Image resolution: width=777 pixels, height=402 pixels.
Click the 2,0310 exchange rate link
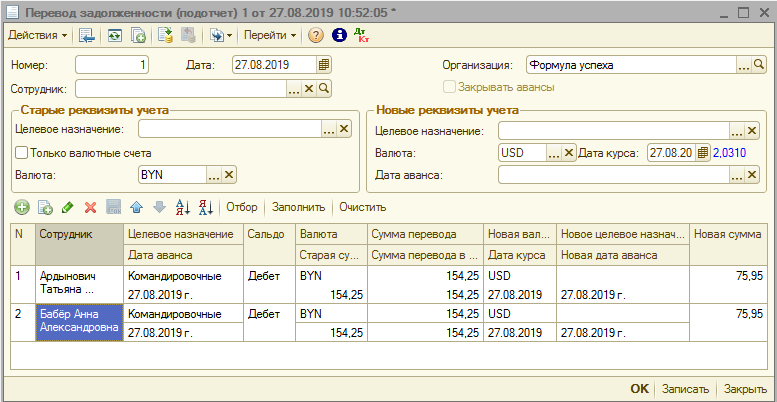731,152
